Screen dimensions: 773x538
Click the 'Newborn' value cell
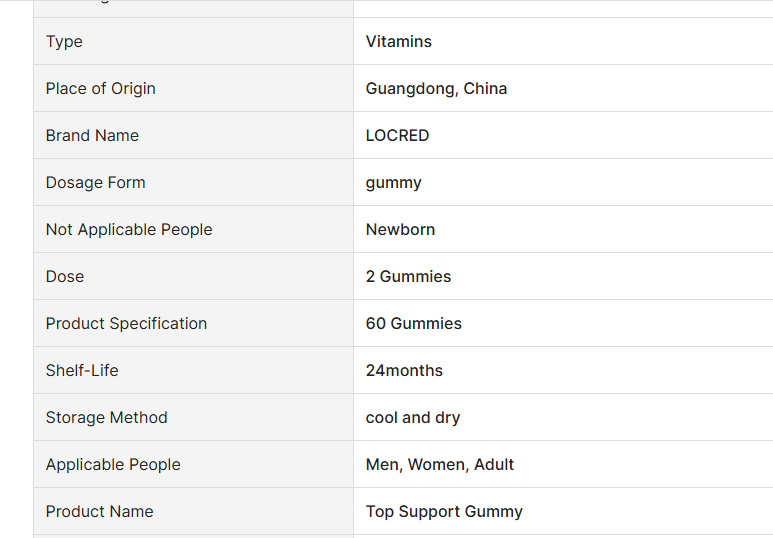(x=400, y=230)
